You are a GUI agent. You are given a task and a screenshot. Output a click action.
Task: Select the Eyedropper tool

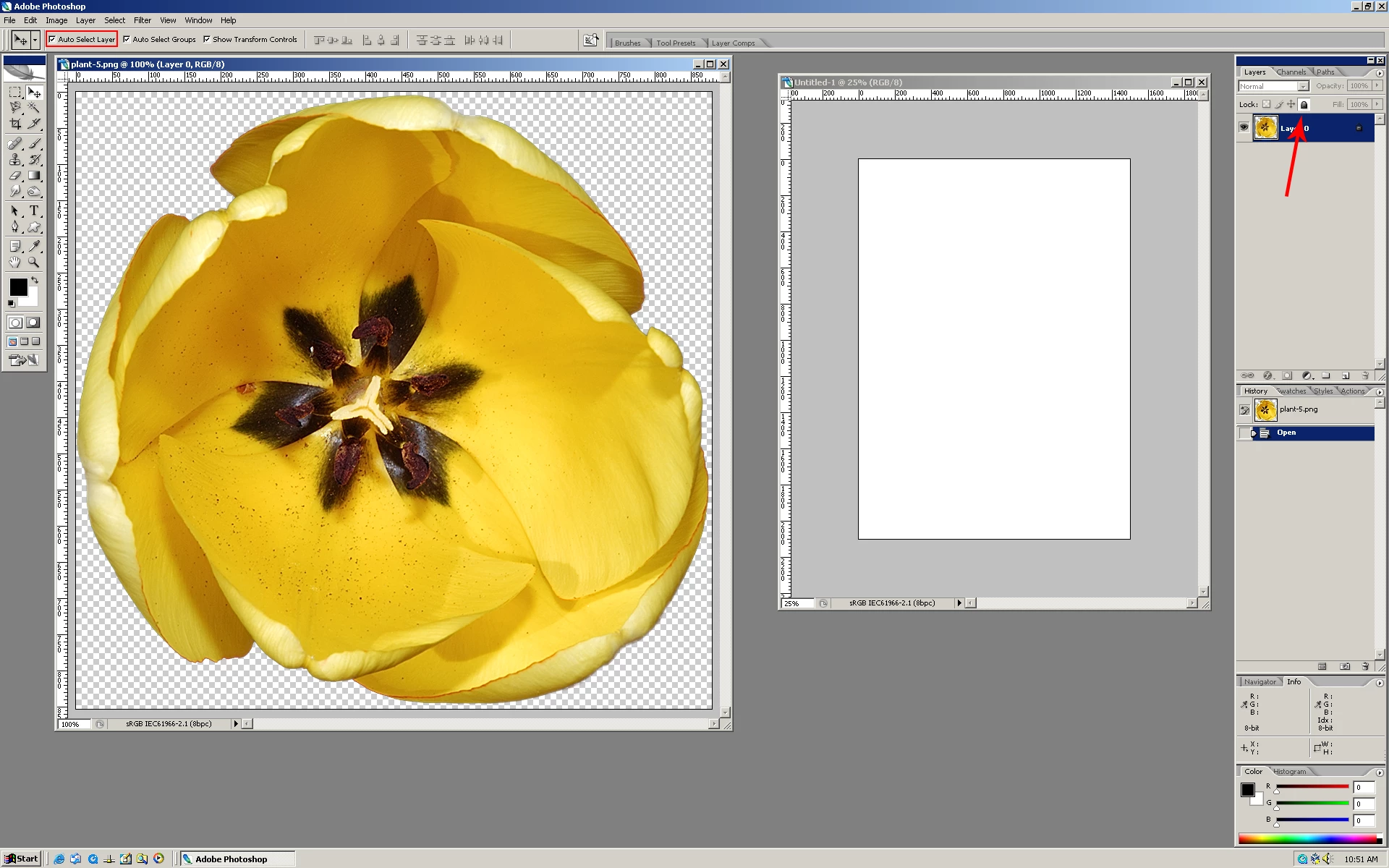(x=33, y=247)
